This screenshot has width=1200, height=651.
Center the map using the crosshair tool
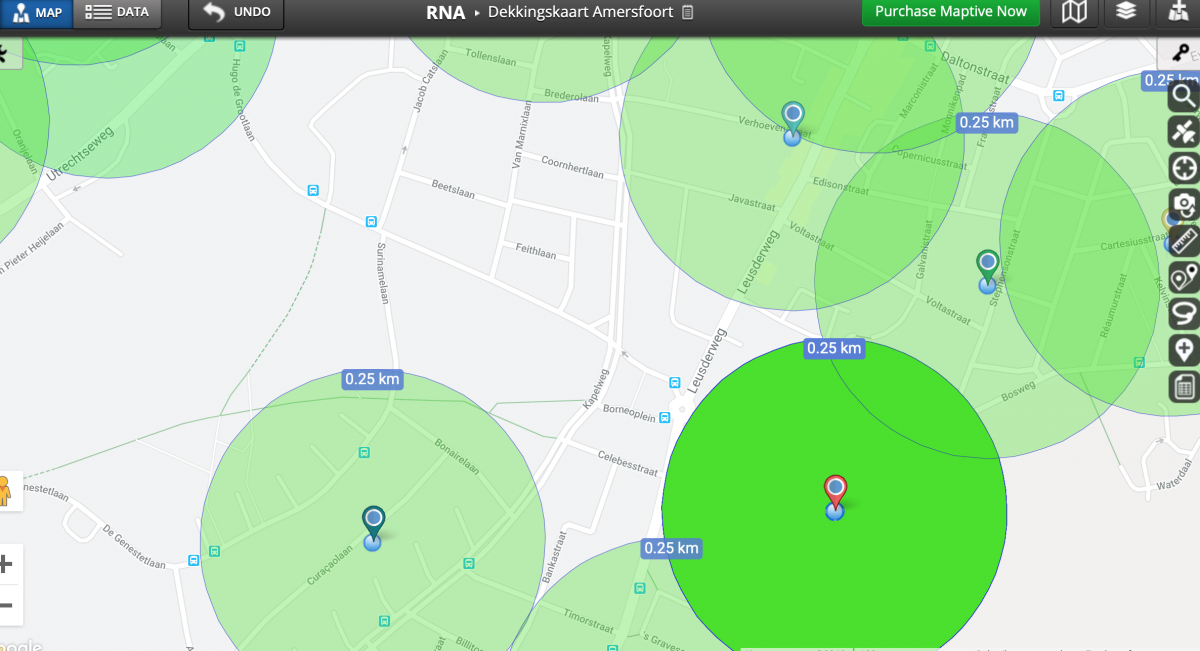pyautogui.click(x=1183, y=167)
